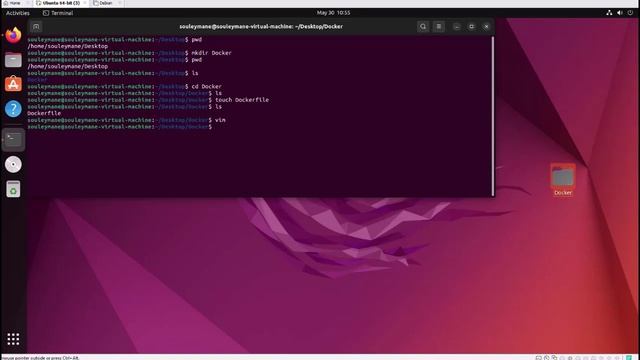
Task: Launch the Files manager from the dock
Action: tap(13, 60)
